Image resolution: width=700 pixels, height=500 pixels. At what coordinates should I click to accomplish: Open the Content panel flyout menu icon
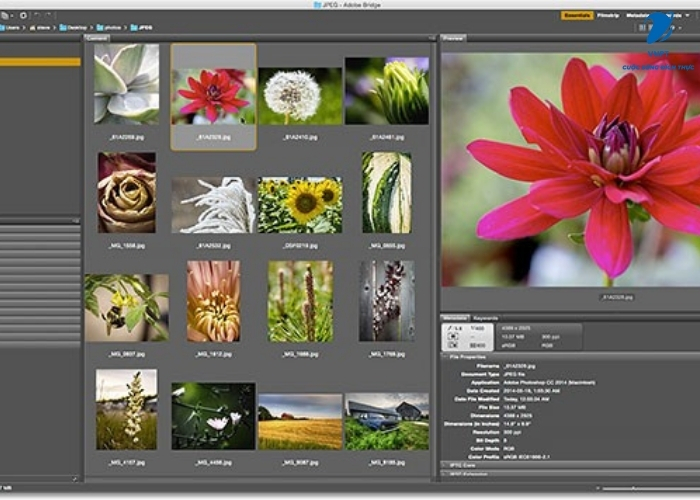432,38
